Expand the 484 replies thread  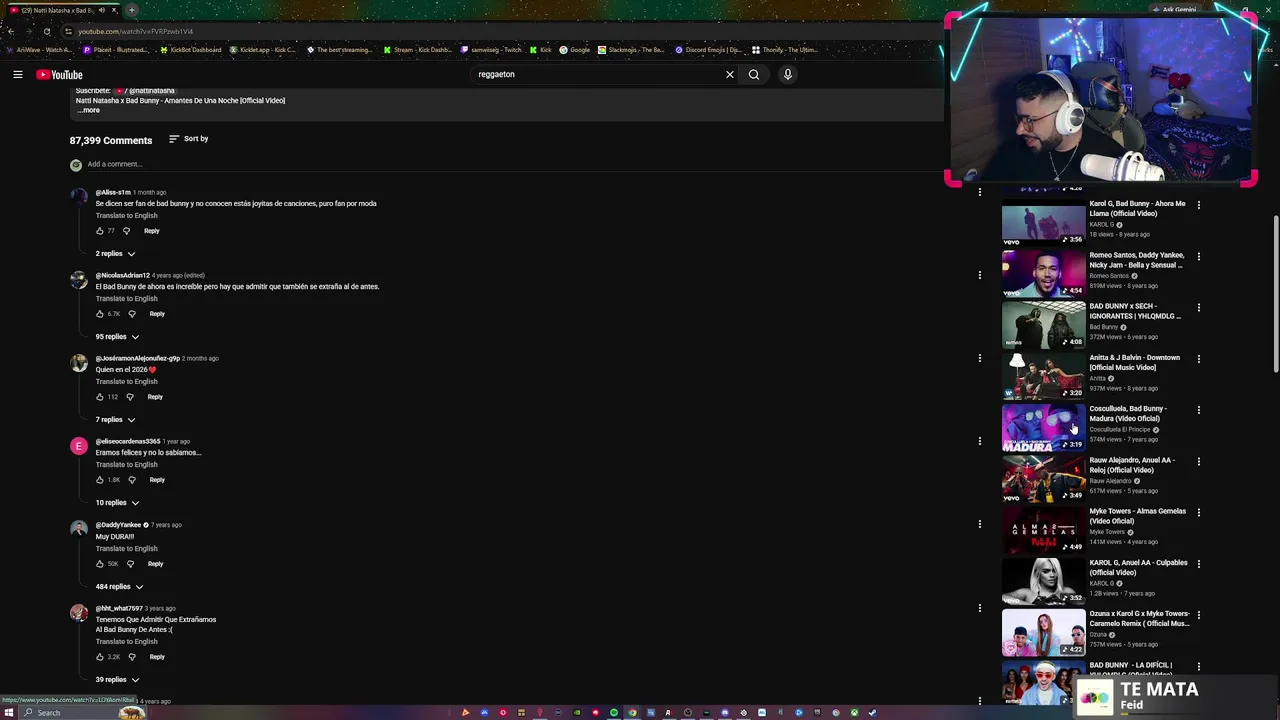click(x=119, y=587)
